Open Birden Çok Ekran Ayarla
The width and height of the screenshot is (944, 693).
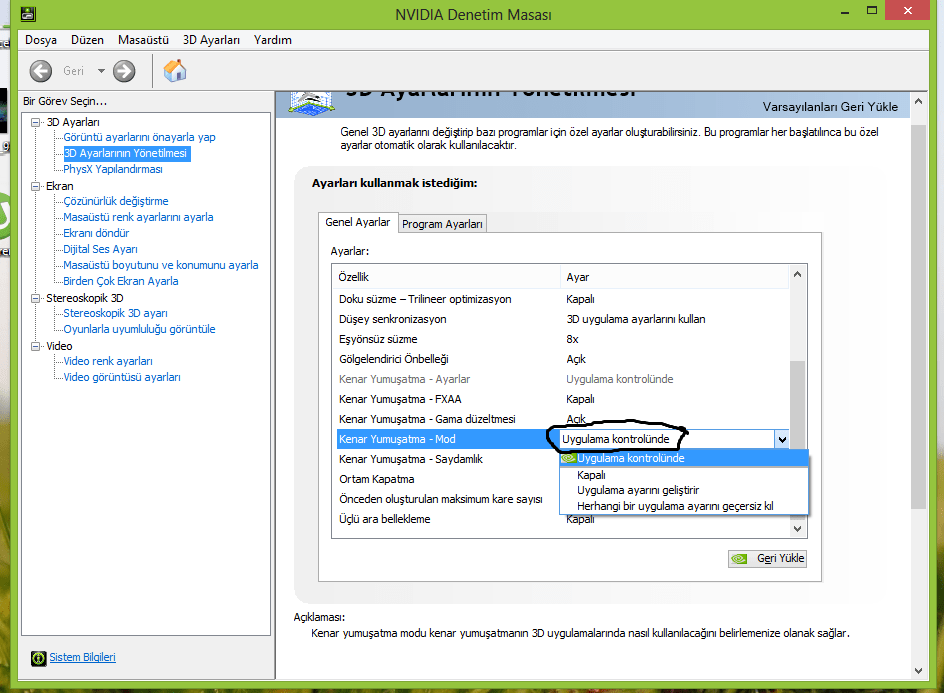pos(121,281)
